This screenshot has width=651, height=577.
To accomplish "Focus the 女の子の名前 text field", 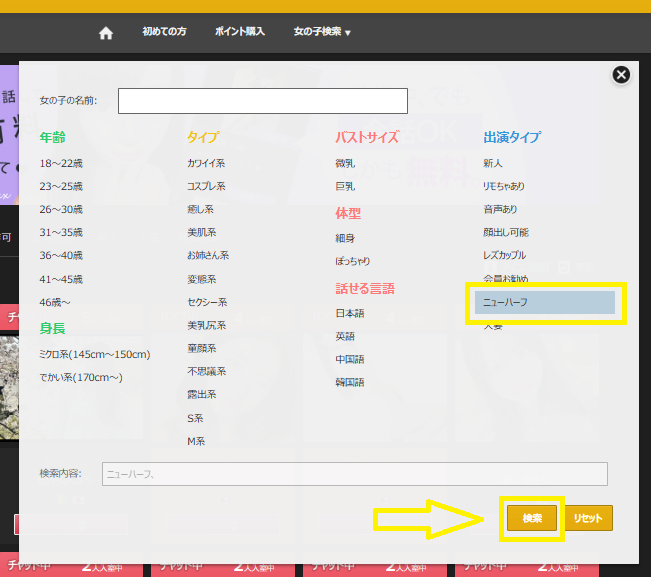I will (262, 101).
